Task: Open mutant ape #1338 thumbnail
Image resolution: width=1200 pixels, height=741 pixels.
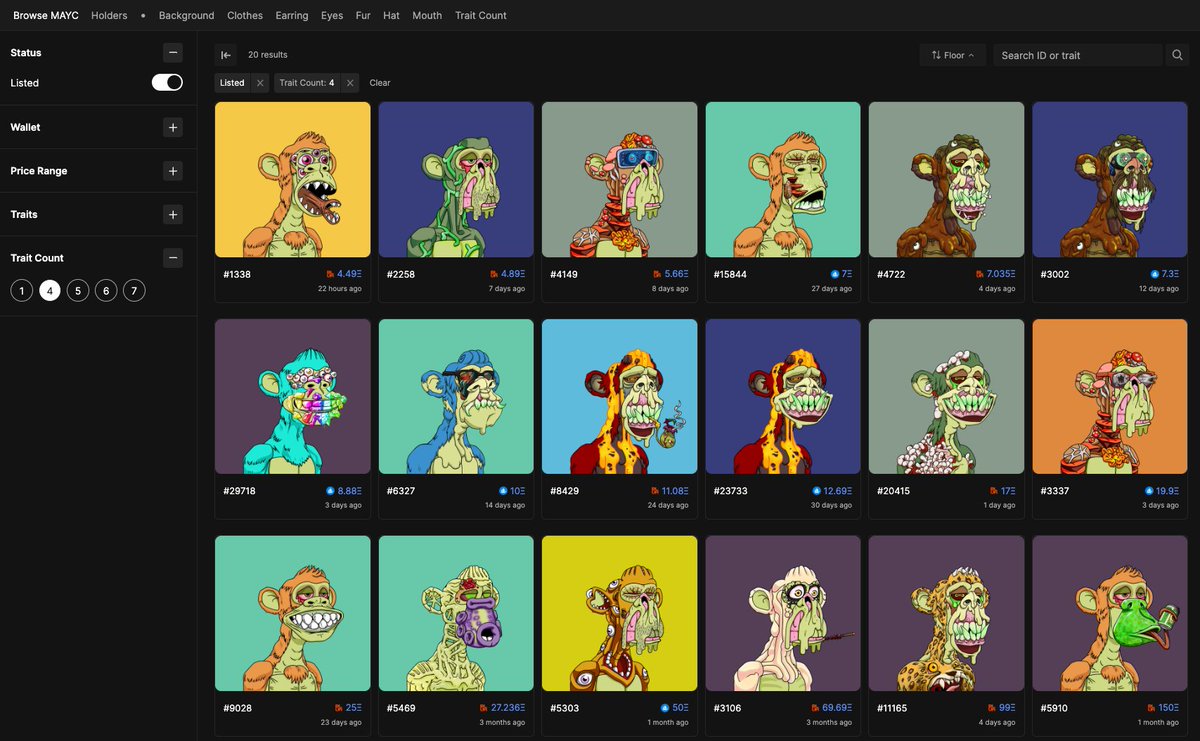Action: point(293,180)
